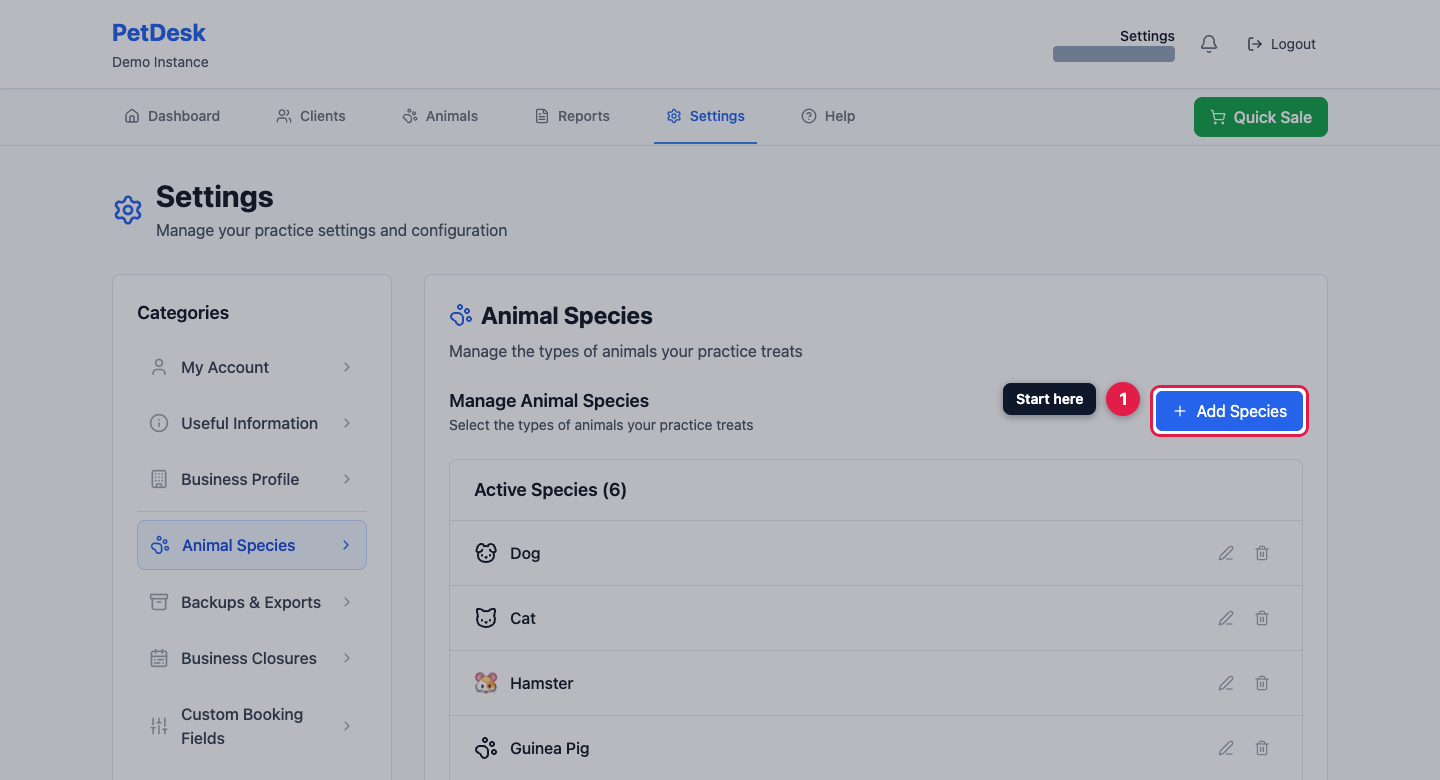Click the paw icon beside Animal Species heading
The height and width of the screenshot is (780, 1440).
(x=461, y=316)
